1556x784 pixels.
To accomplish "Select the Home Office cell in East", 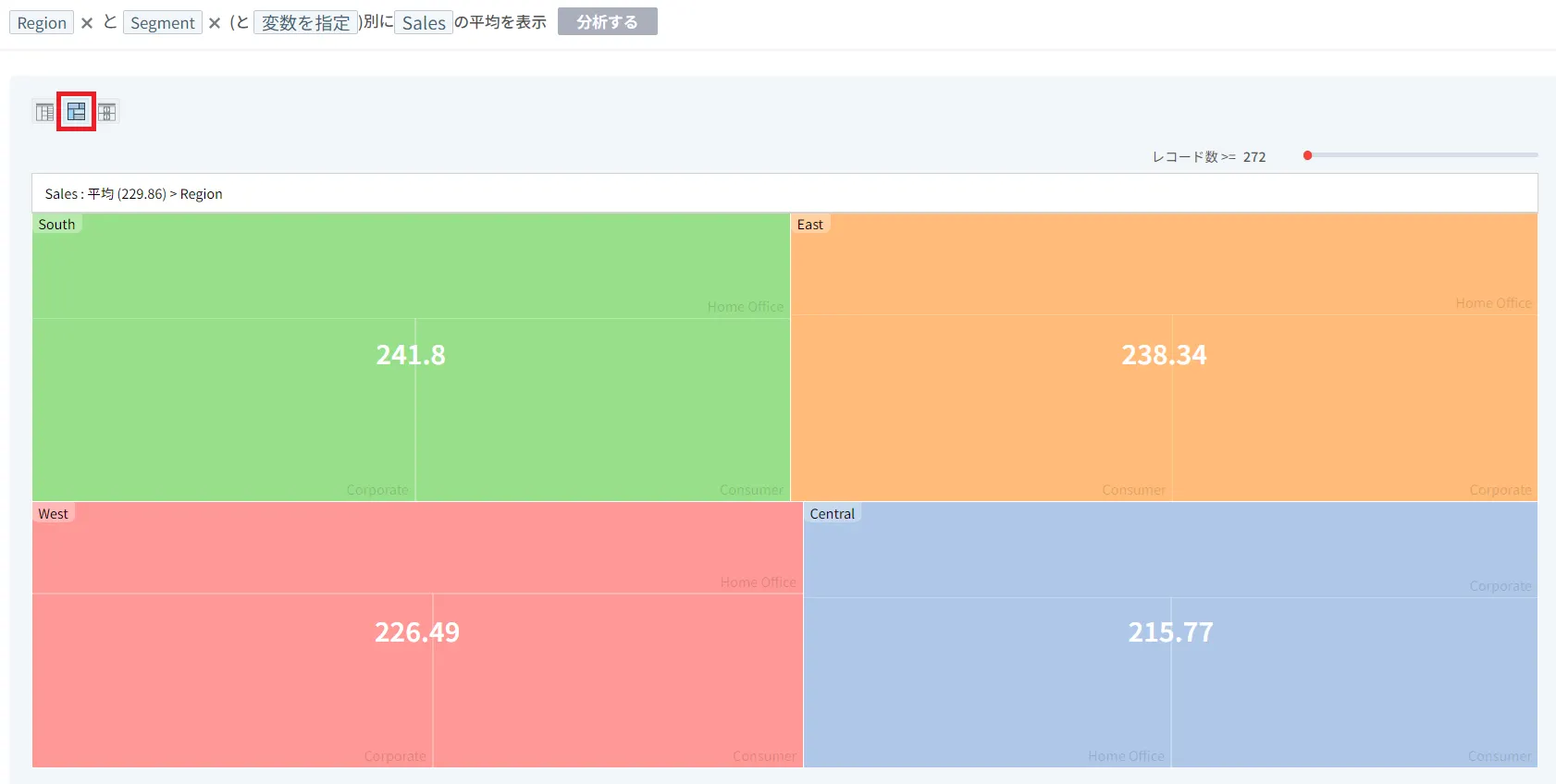I will click(1164, 264).
